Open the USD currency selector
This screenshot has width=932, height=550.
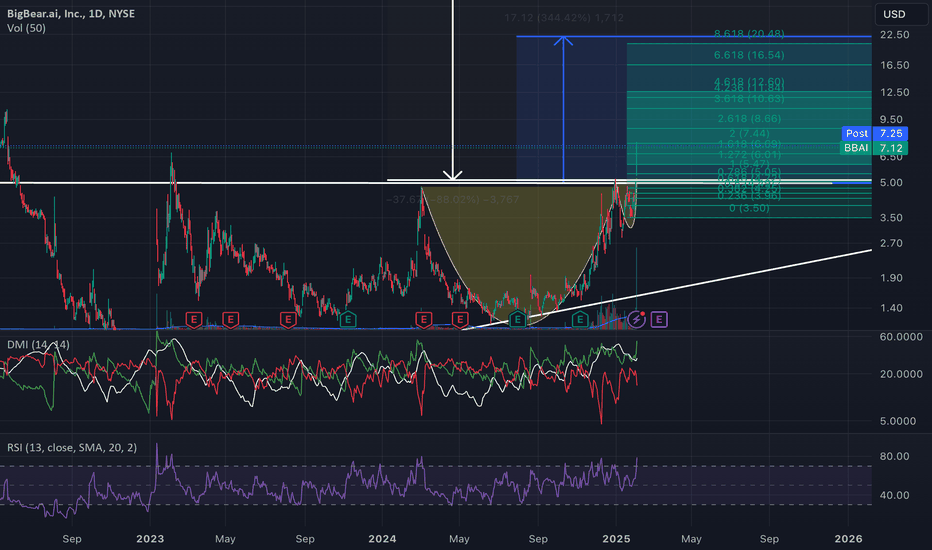tap(901, 14)
